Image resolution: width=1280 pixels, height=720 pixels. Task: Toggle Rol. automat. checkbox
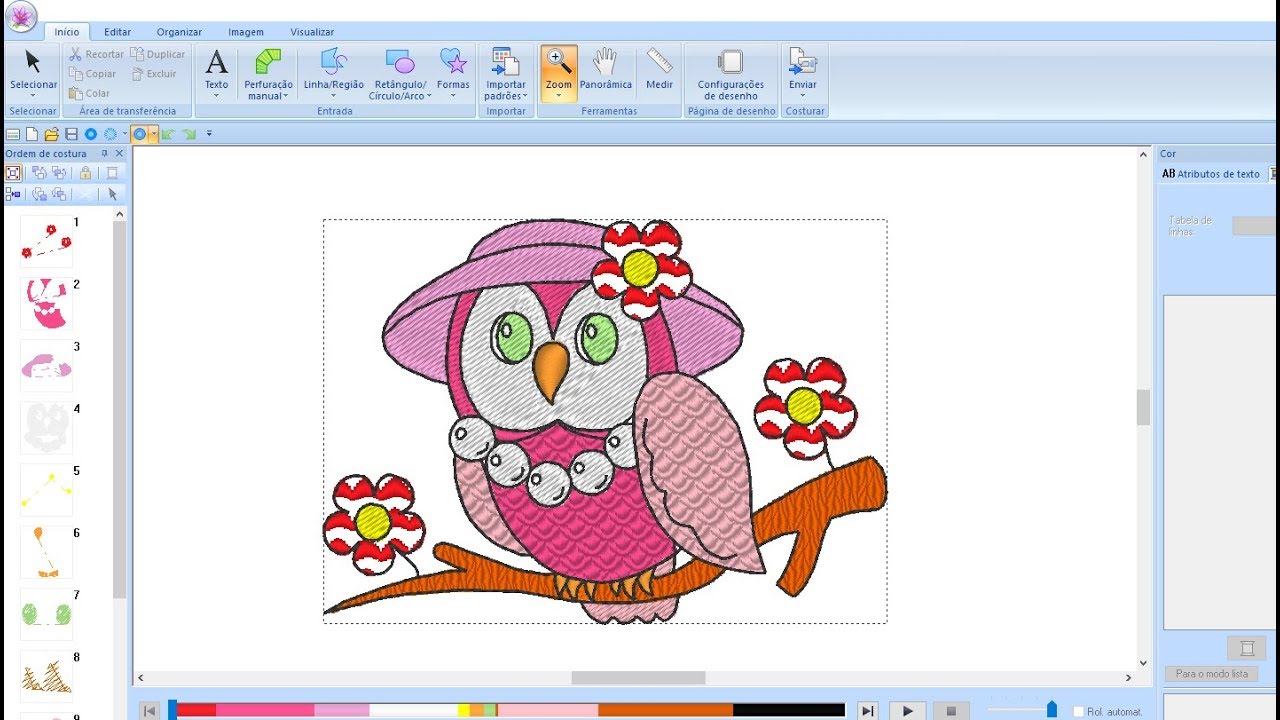[x=1078, y=711]
